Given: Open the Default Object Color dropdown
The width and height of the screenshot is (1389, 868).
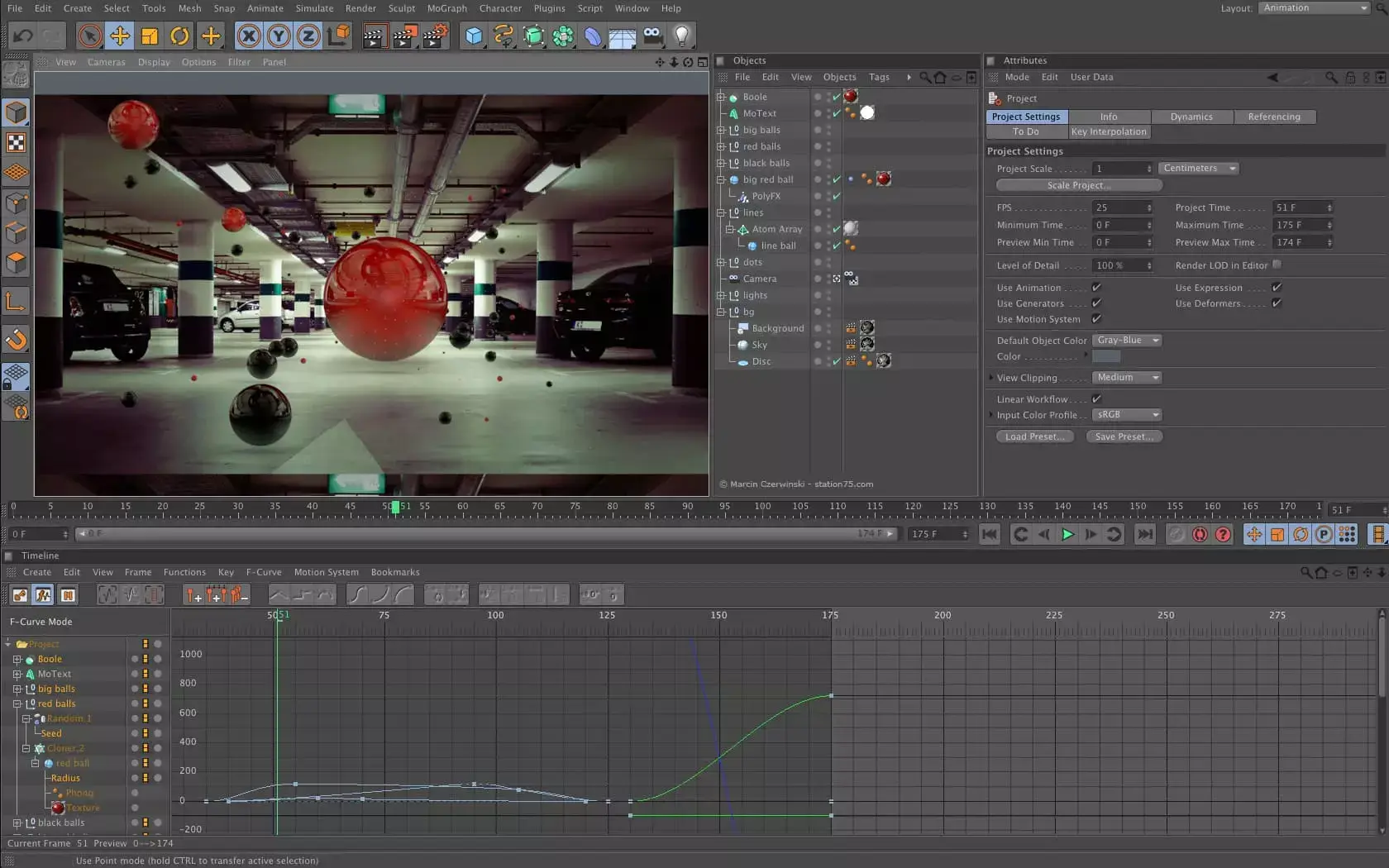Looking at the screenshot, I should pyautogui.click(x=1127, y=341).
